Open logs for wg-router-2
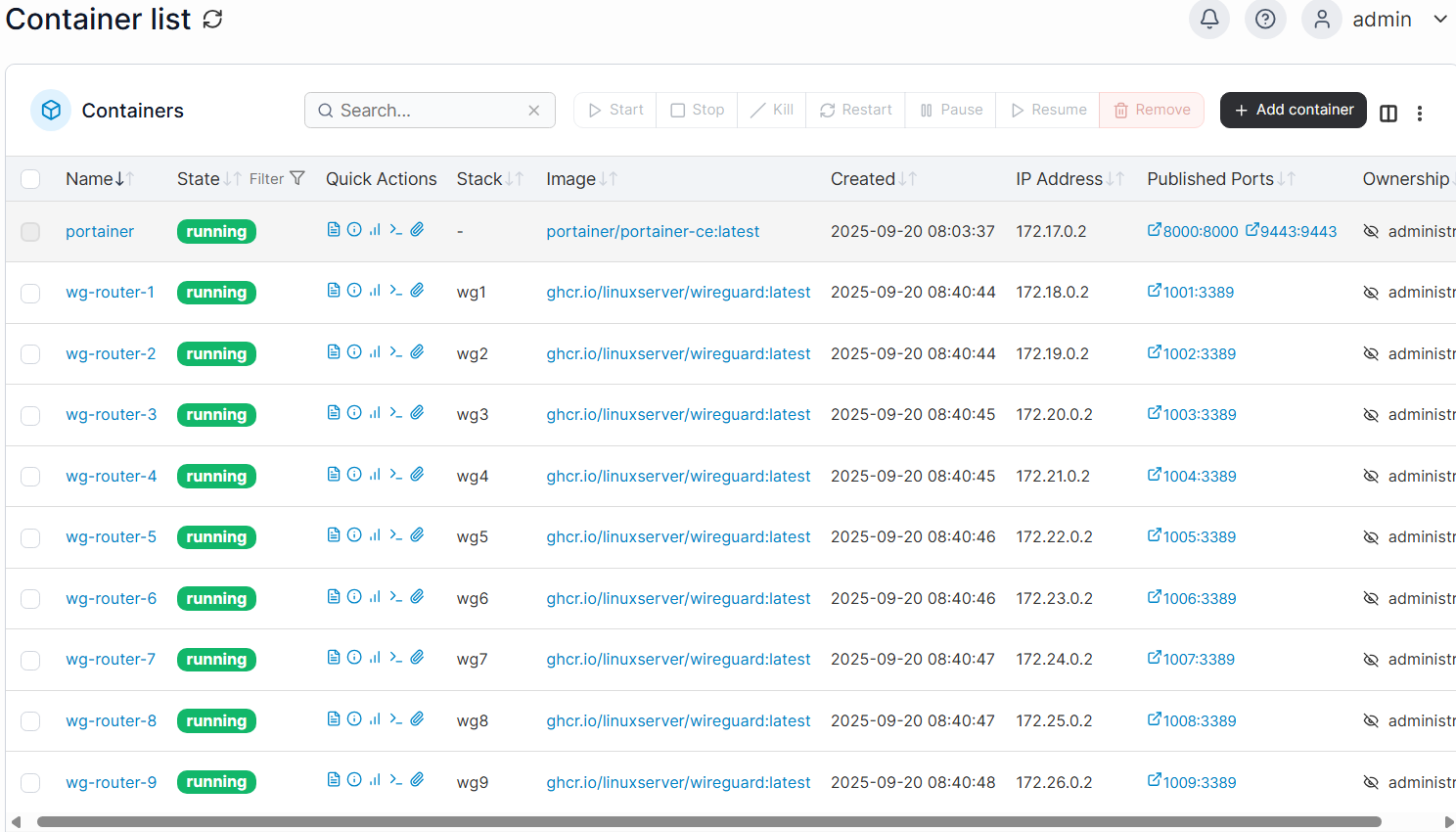Image resolution: width=1456 pixels, height=832 pixels. coord(334,351)
